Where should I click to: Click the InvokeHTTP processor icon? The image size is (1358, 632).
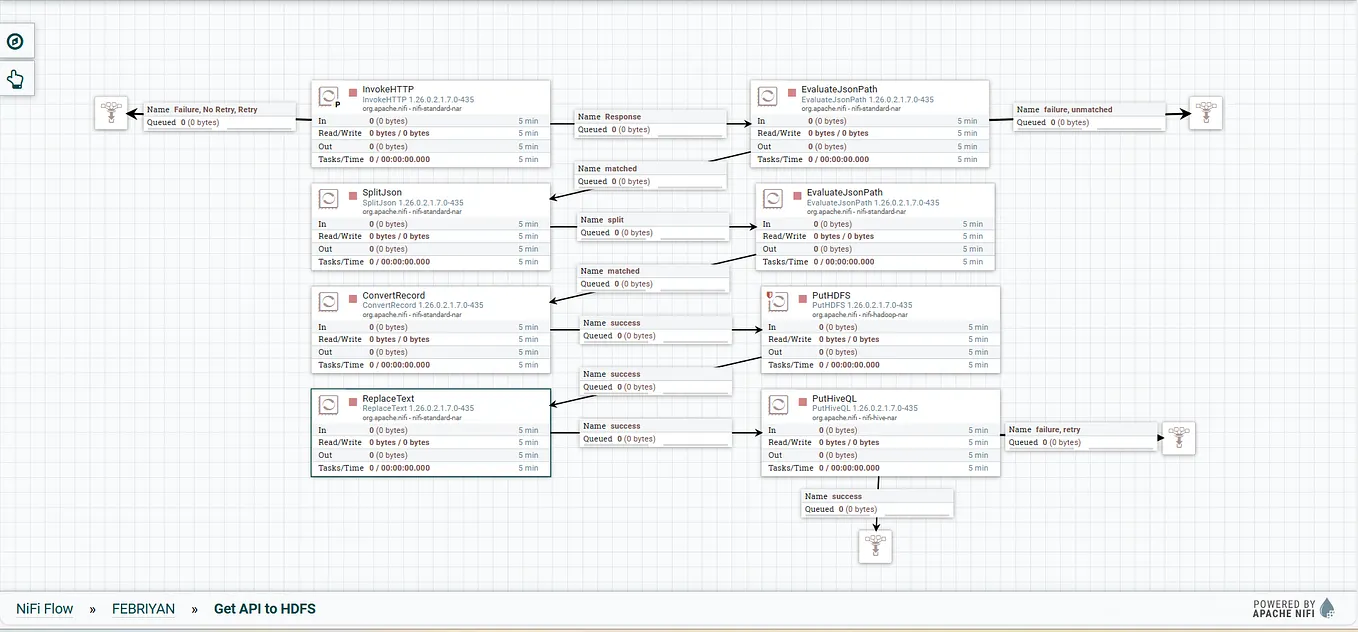tap(329, 96)
